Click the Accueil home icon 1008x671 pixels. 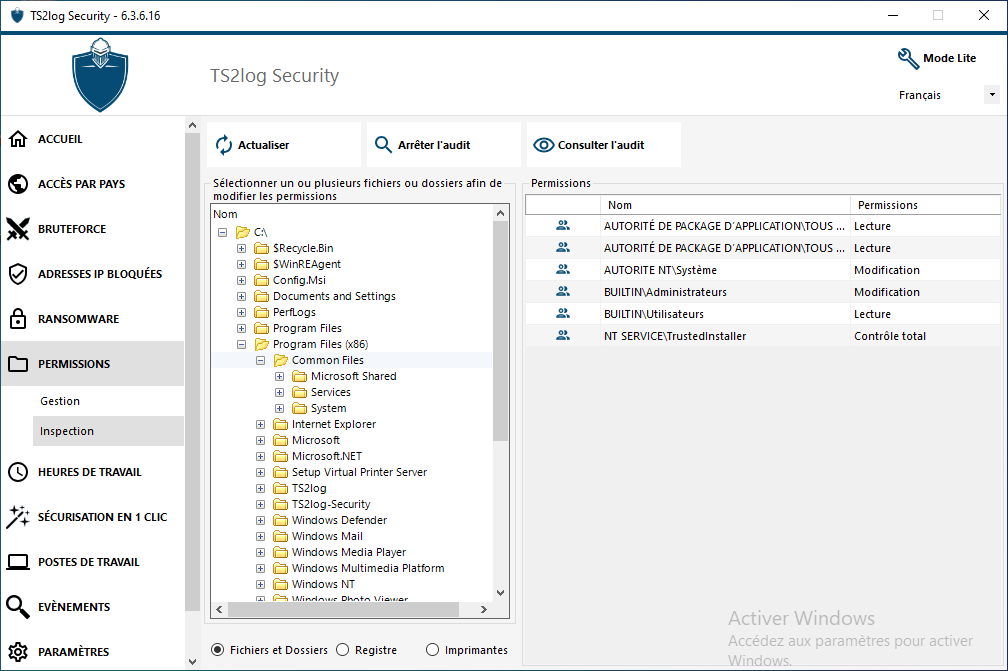(18, 139)
